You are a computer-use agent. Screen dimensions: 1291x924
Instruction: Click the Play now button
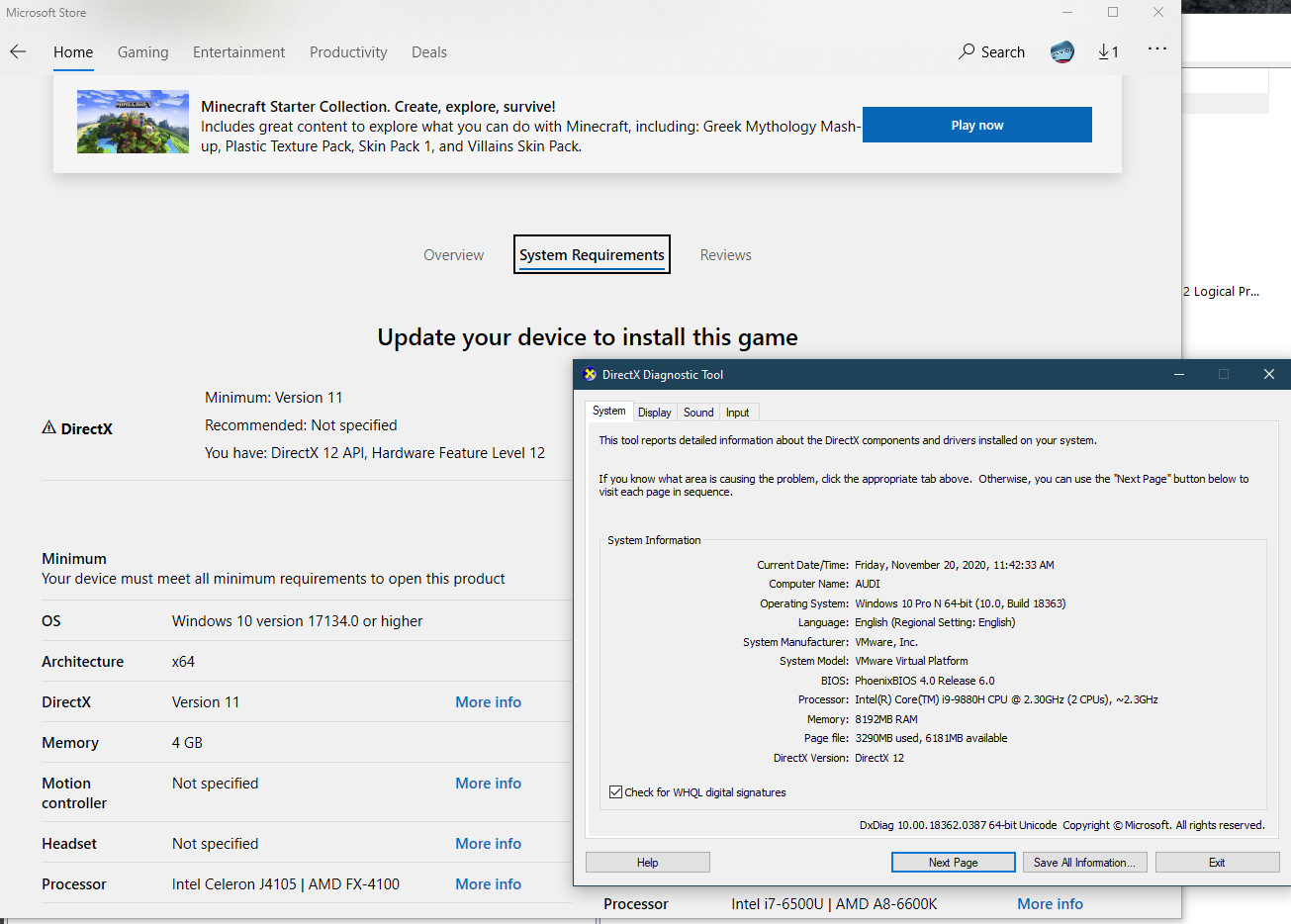(x=977, y=125)
